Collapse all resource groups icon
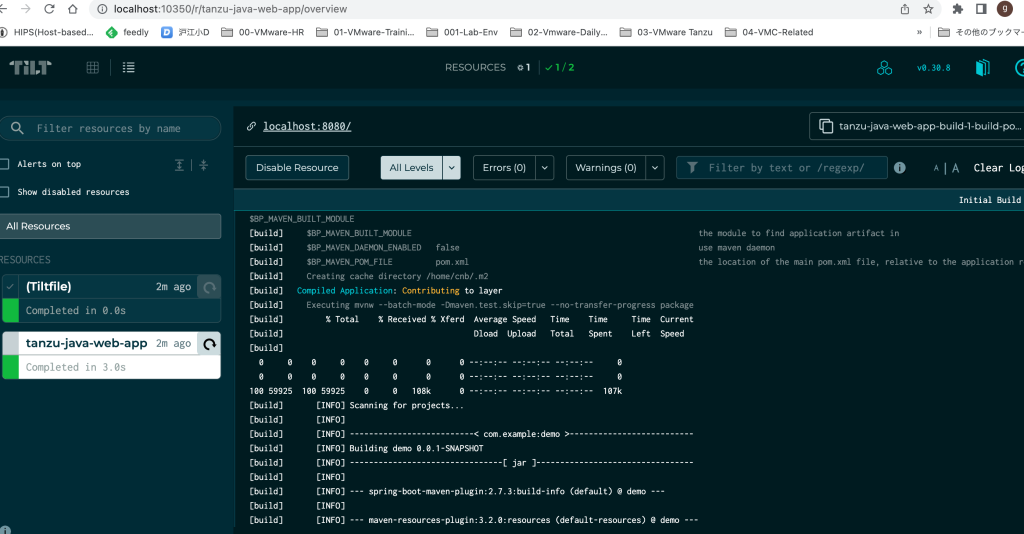 pos(203,164)
